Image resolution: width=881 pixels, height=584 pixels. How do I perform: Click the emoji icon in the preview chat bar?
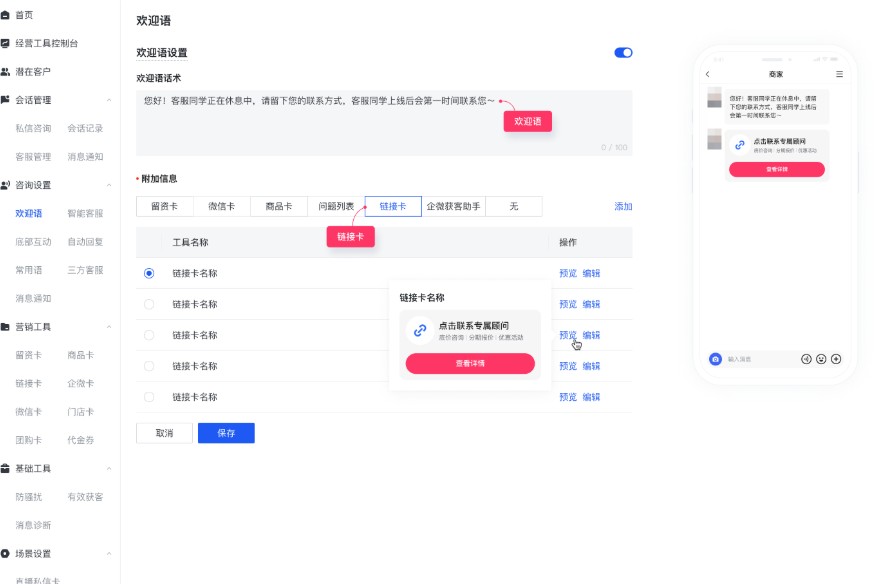[821, 359]
